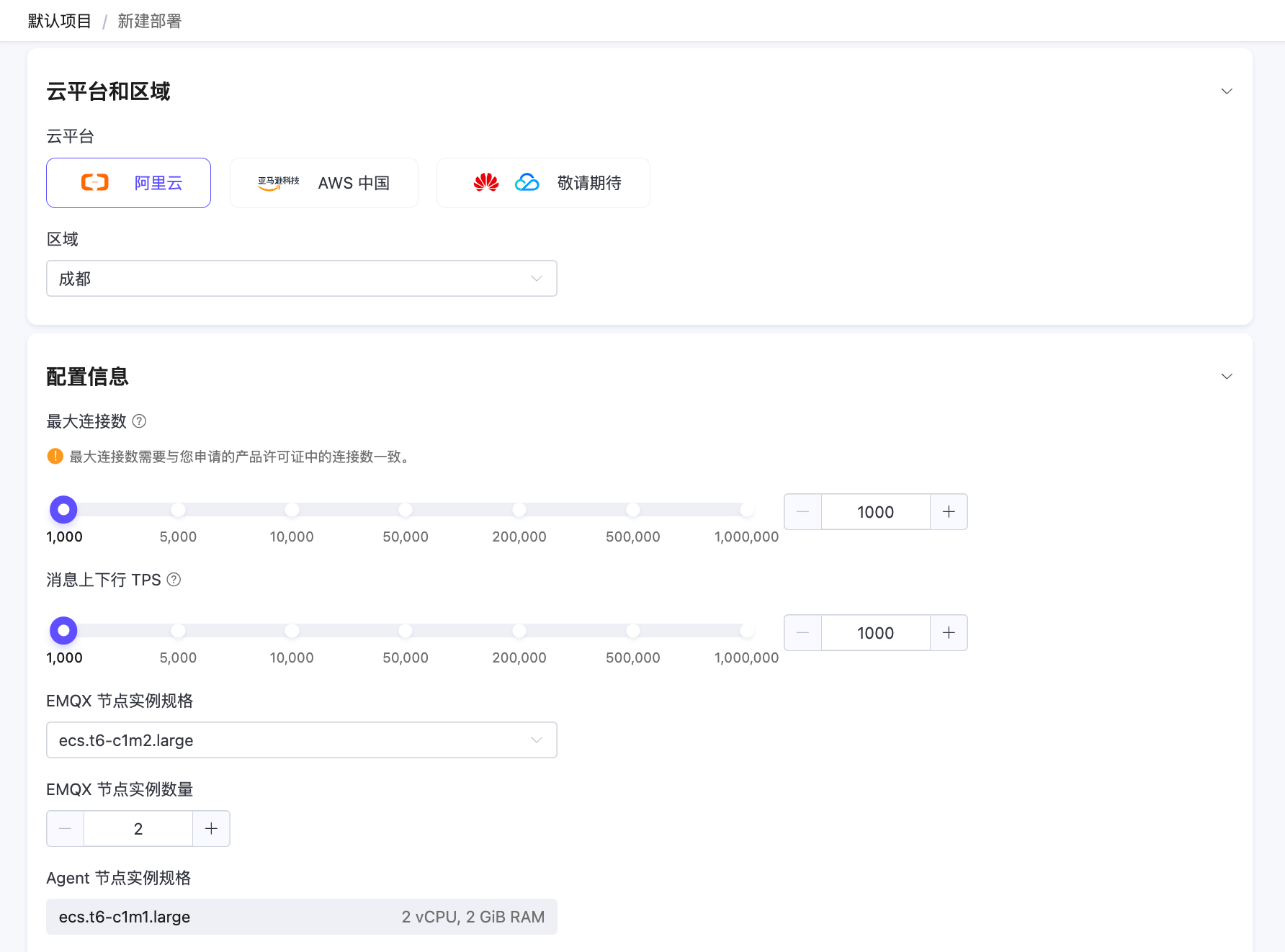Decrease 最大连接数 using the minus button
Screen dimensions: 1285x952
(x=802, y=511)
